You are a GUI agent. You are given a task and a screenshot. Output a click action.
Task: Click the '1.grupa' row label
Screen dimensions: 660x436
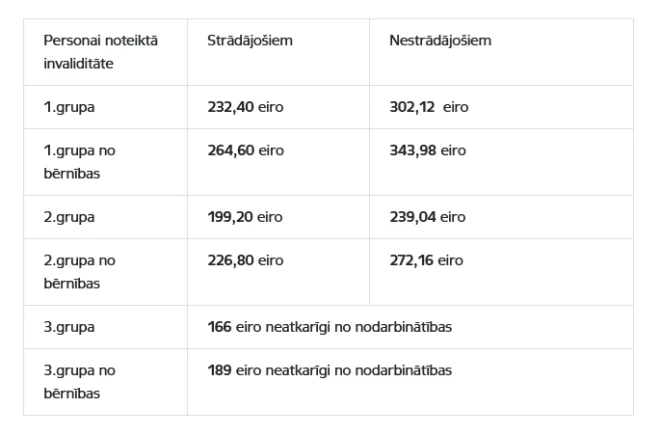pos(65,108)
